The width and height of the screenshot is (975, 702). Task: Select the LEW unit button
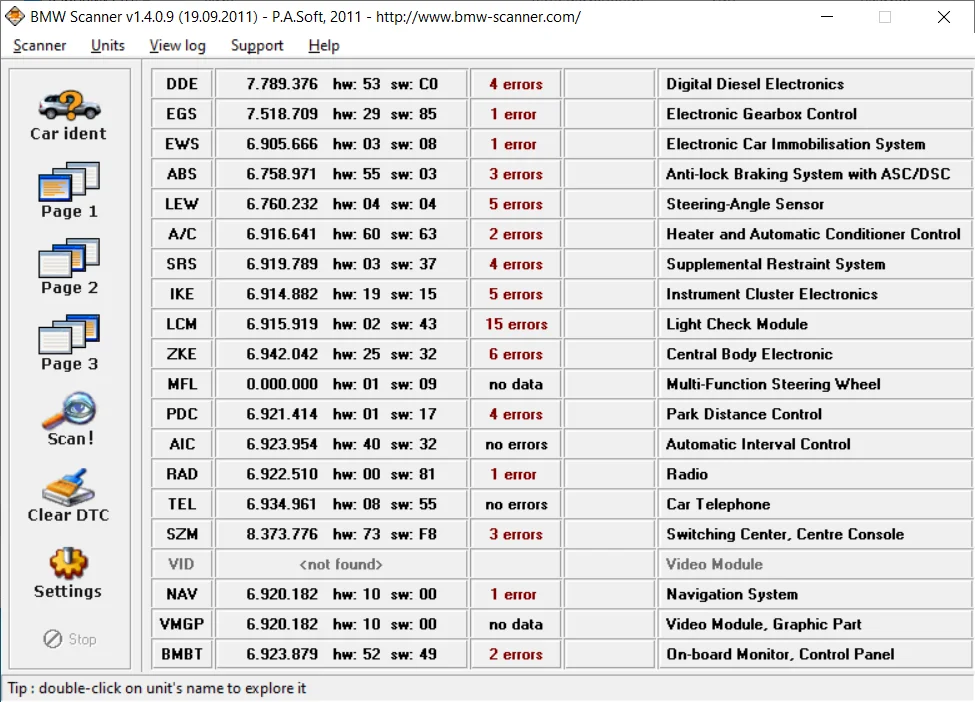182,204
